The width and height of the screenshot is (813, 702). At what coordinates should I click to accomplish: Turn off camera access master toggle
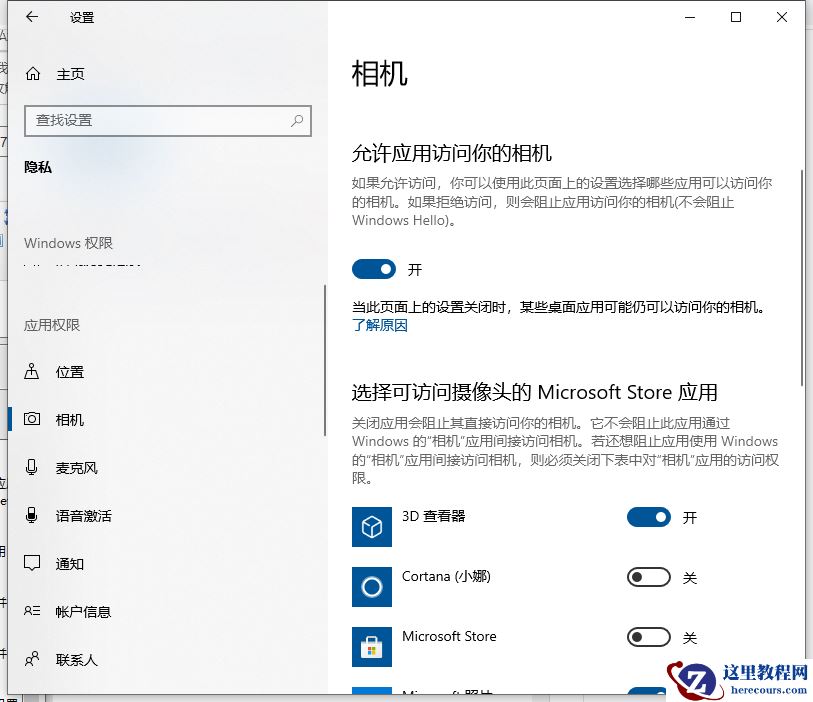point(374,269)
